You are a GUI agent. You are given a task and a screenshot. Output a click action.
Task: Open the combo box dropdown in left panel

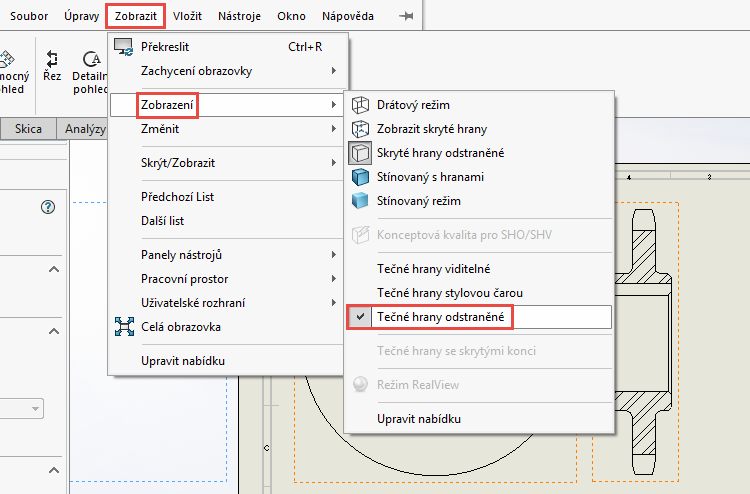pos(35,409)
